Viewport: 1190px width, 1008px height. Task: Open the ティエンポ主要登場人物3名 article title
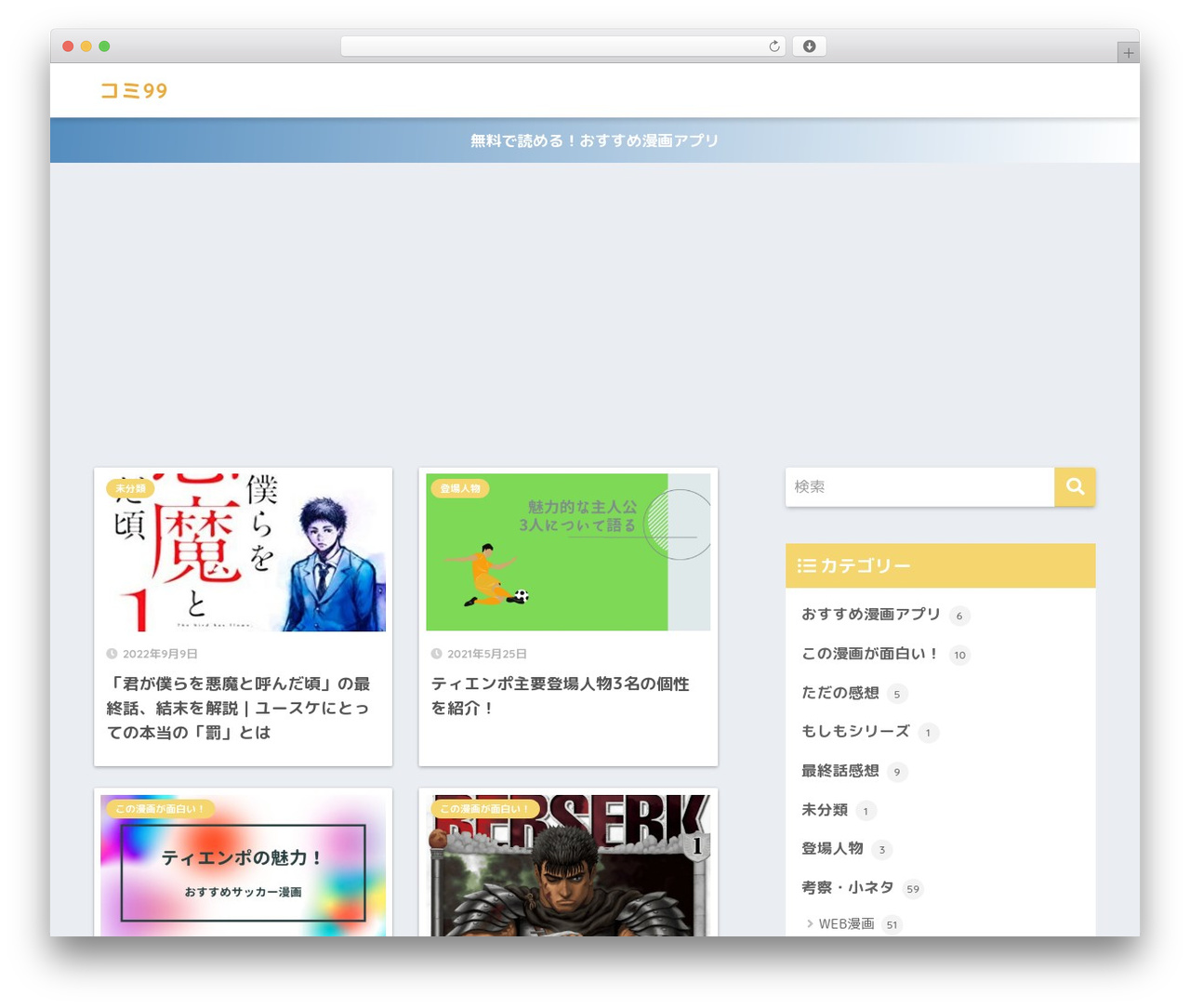(x=561, y=696)
